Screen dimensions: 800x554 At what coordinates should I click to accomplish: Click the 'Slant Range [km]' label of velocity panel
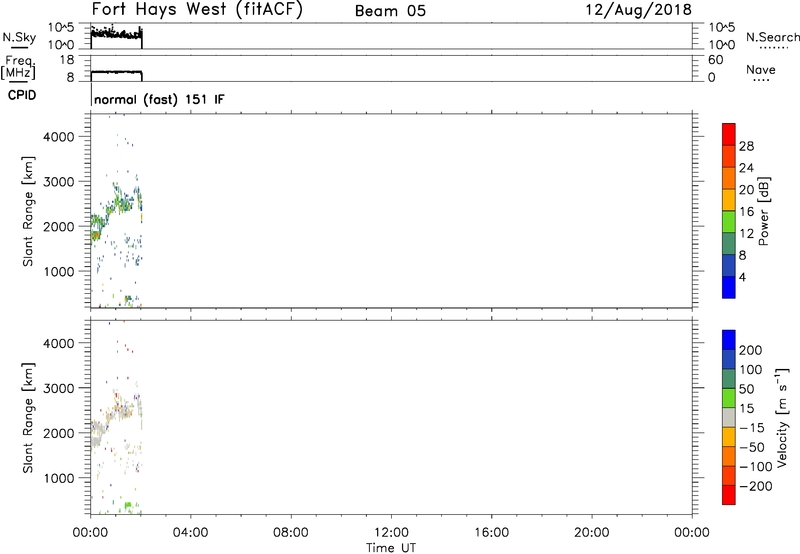(28, 418)
